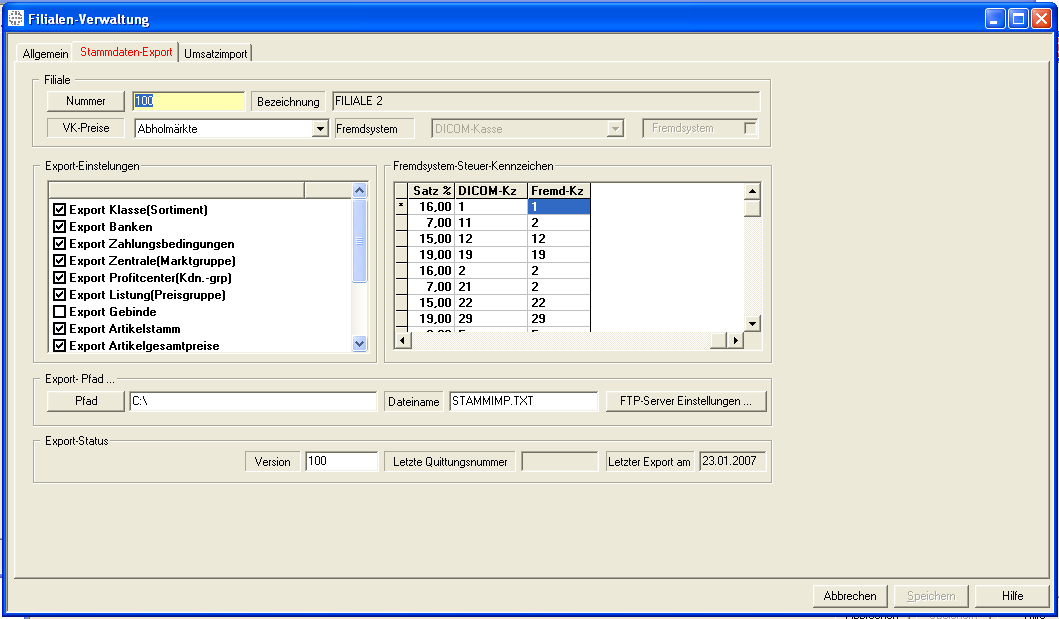Disable Export Artikelstamm checkbox
Viewport: 1059px width, 619px height.
tap(59, 329)
